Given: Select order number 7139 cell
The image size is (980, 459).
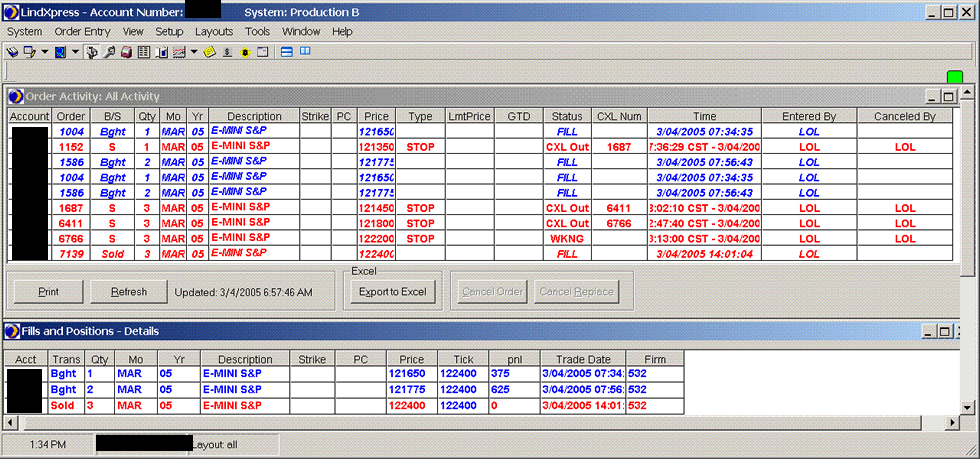Looking at the screenshot, I should click(x=71, y=254).
